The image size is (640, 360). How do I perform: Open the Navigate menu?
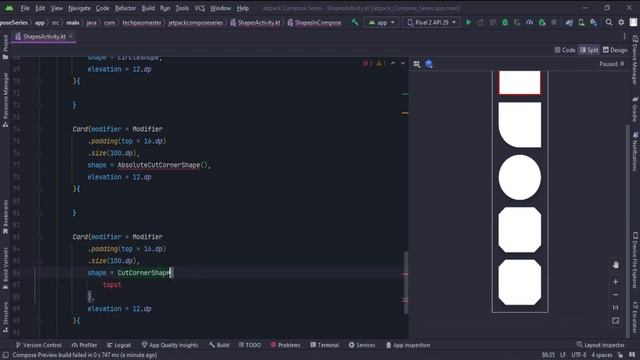point(79,8)
